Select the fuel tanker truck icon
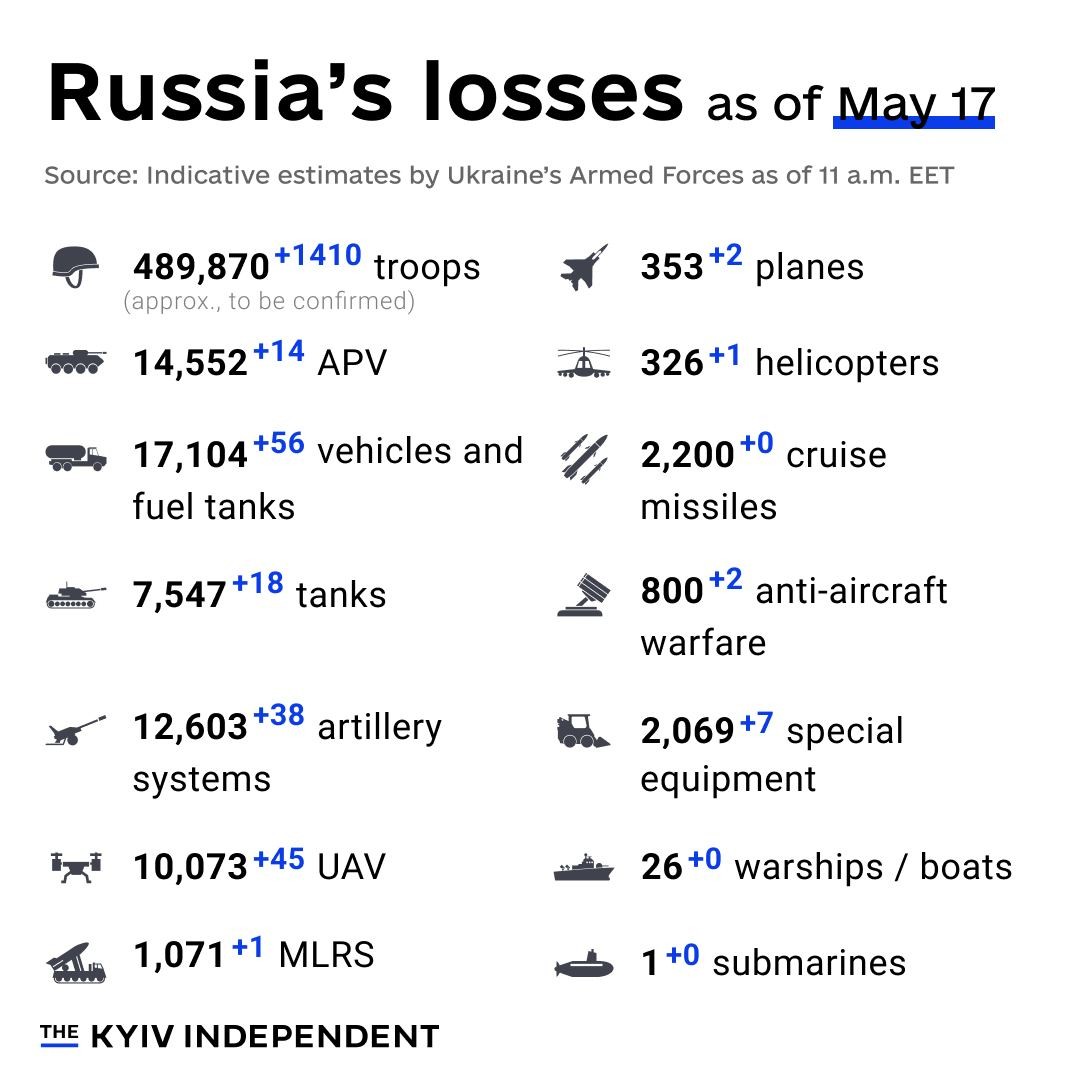 [76, 457]
